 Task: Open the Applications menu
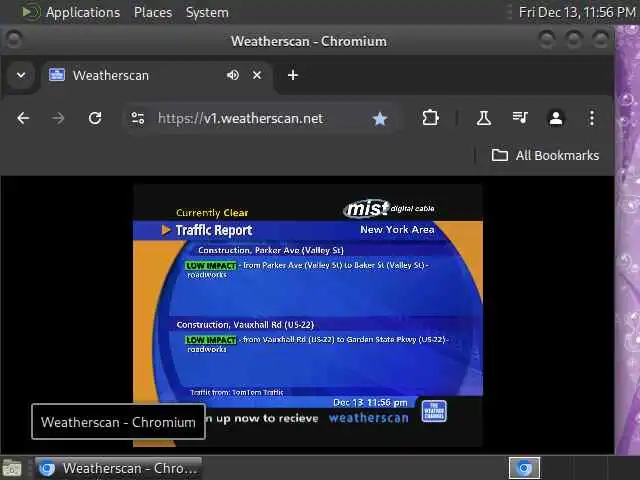tap(83, 12)
